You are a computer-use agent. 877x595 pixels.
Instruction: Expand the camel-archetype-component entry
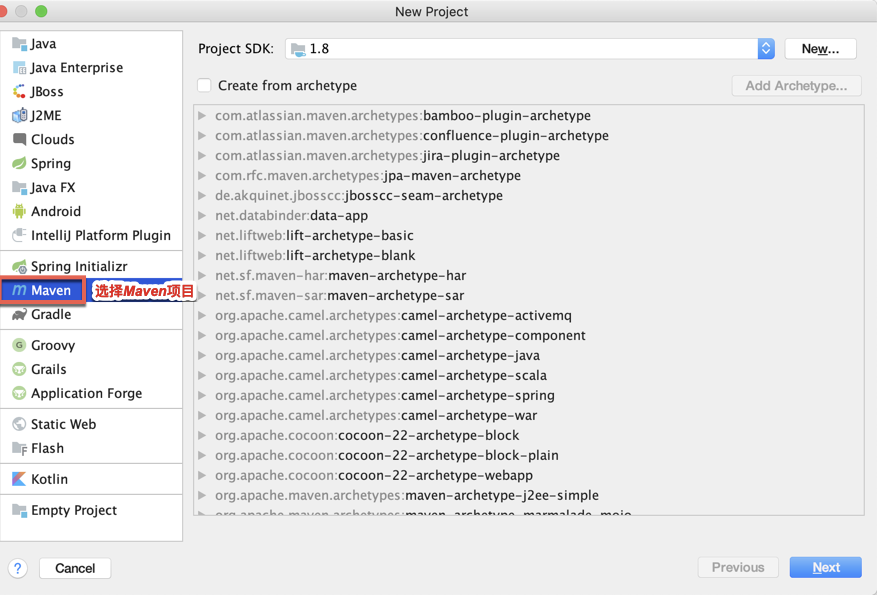pyautogui.click(x=202, y=336)
